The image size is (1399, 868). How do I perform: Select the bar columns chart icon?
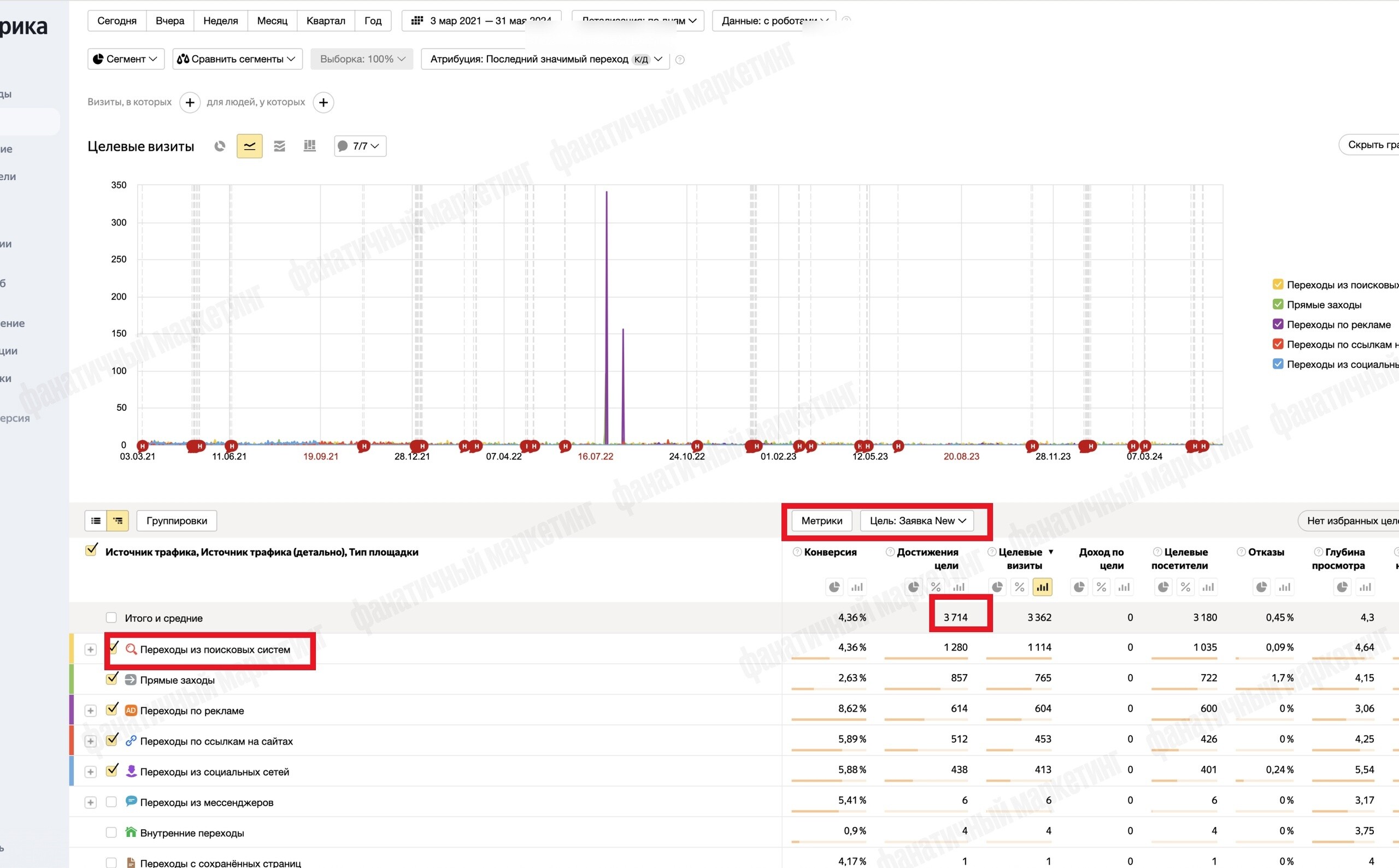coord(309,146)
